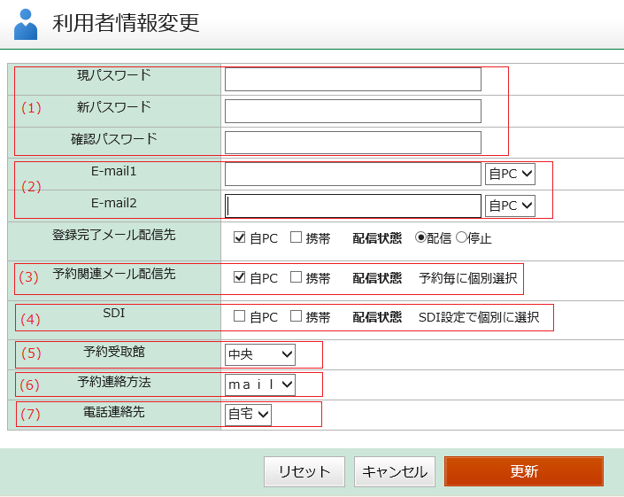
Task: Click the 現パスワード label
Action: point(114,75)
